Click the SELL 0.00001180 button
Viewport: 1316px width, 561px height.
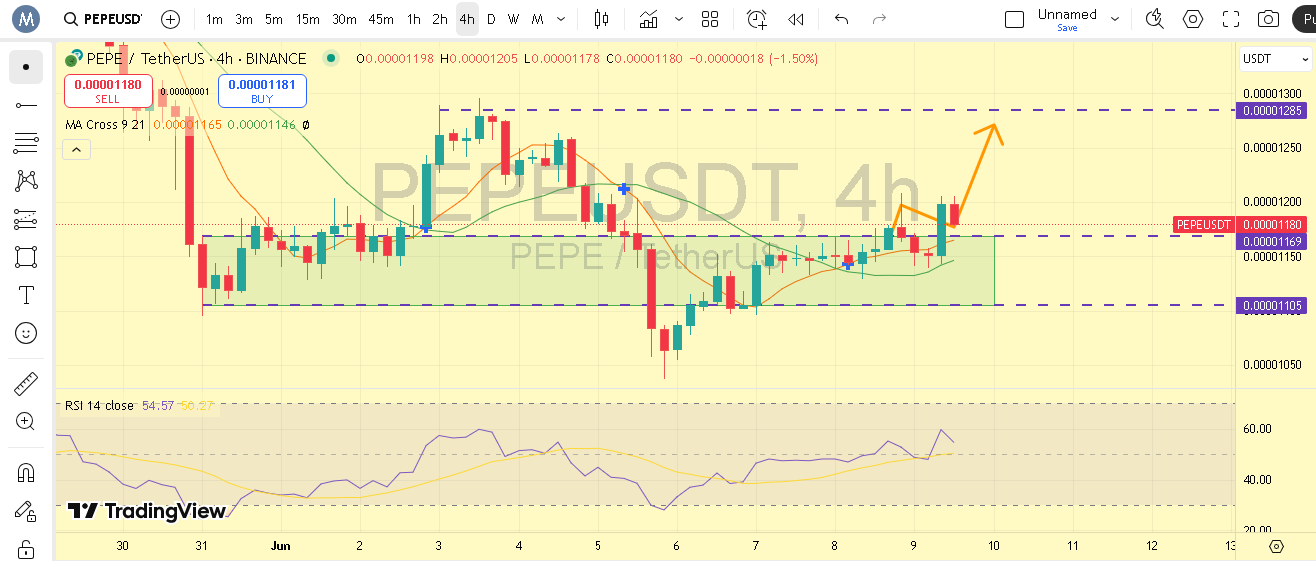click(107, 91)
